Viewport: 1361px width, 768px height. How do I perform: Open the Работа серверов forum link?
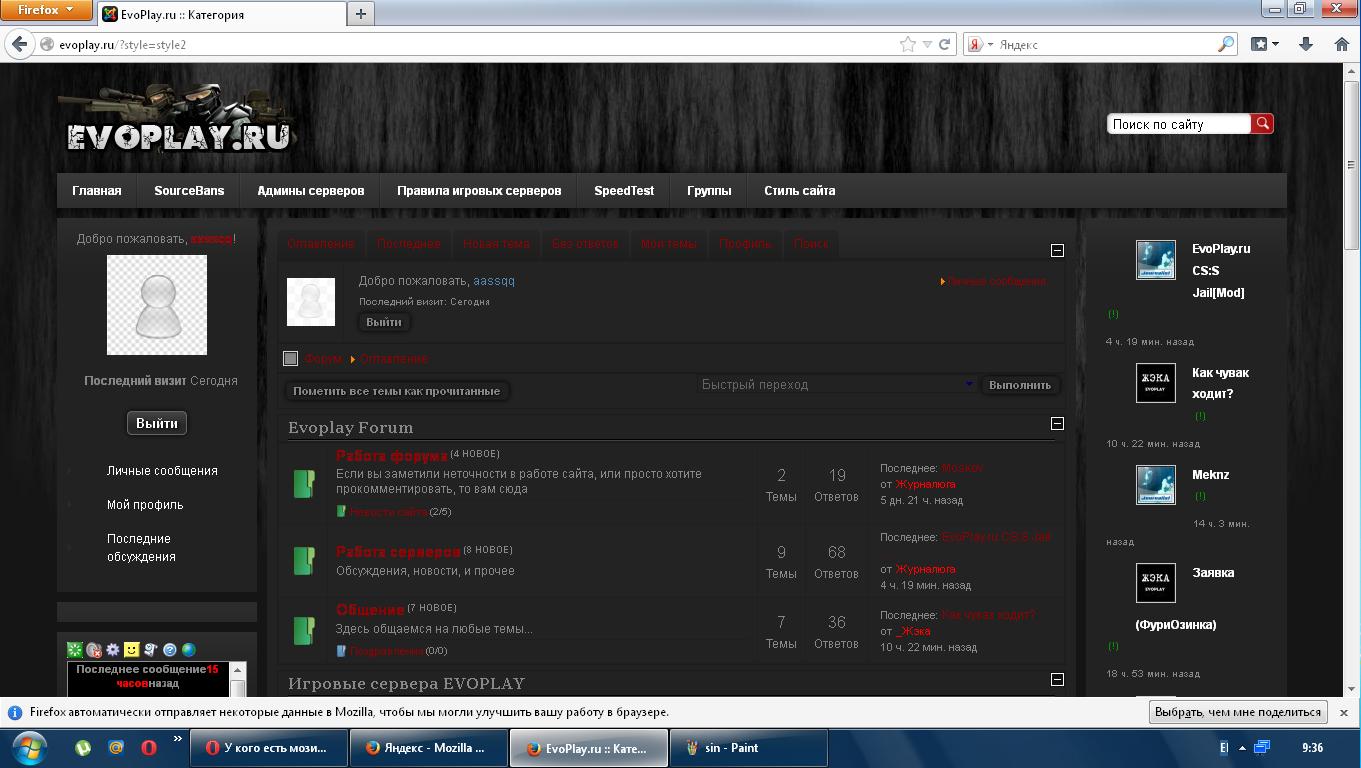(398, 552)
